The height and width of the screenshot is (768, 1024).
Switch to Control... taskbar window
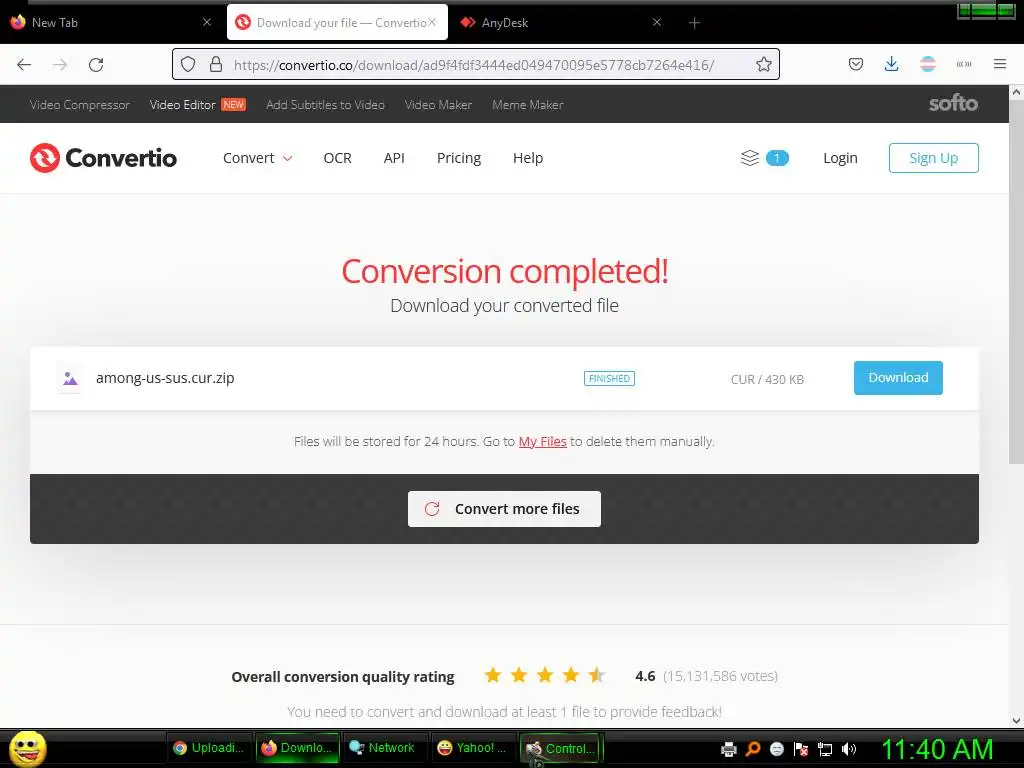[x=561, y=748]
